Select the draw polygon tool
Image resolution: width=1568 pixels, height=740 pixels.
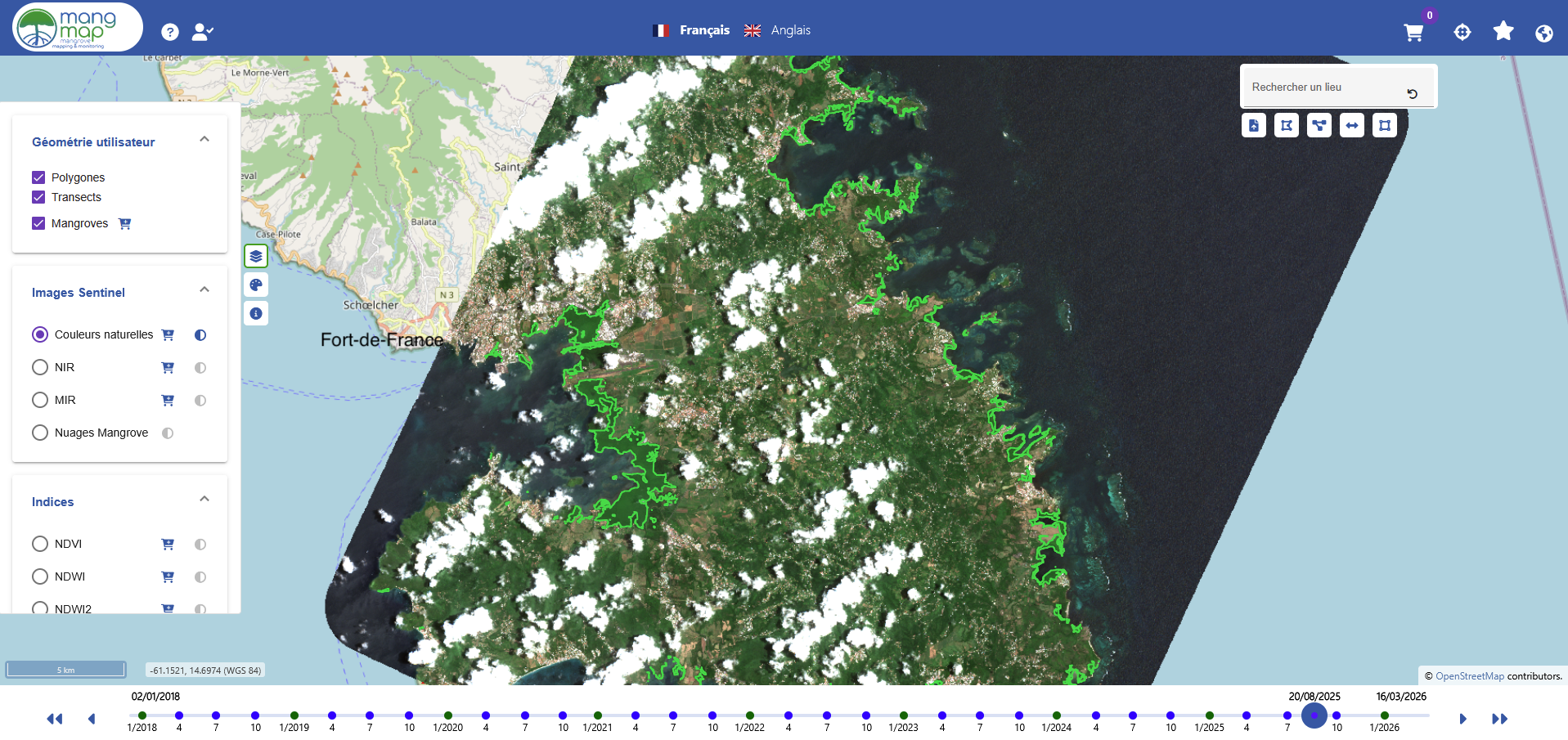pos(1286,125)
